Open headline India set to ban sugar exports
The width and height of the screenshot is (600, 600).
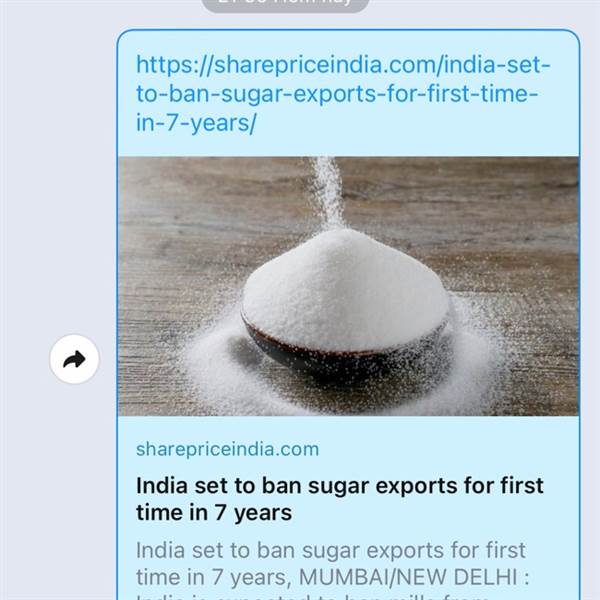click(x=340, y=499)
